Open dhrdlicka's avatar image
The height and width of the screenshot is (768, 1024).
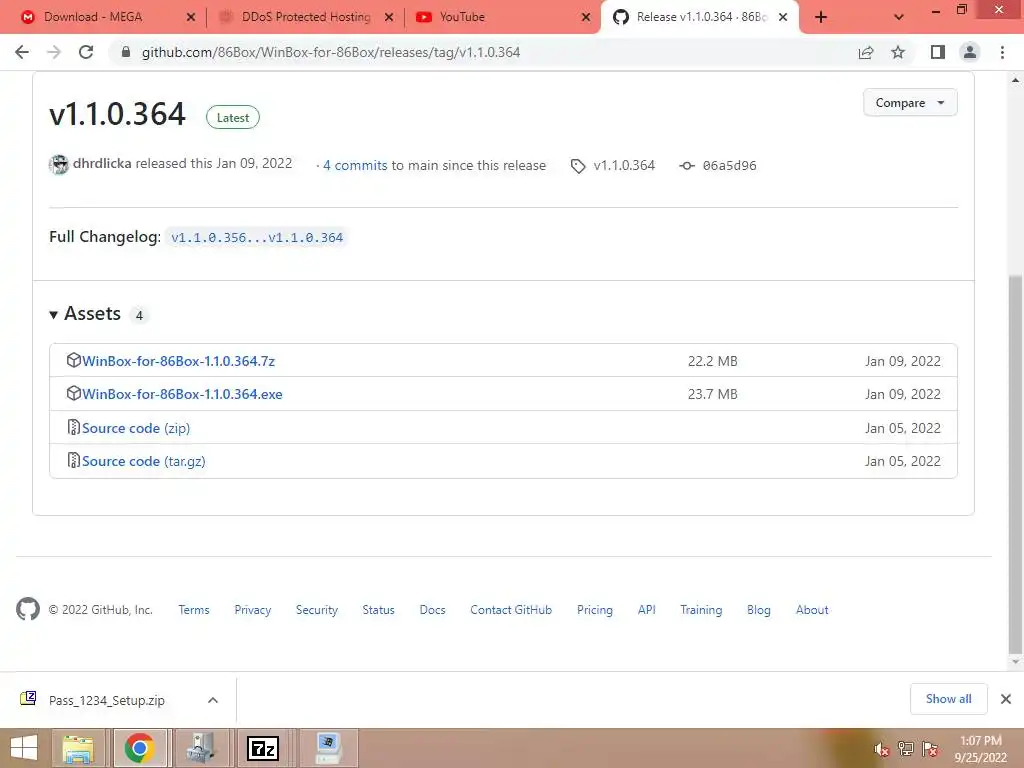click(59, 165)
